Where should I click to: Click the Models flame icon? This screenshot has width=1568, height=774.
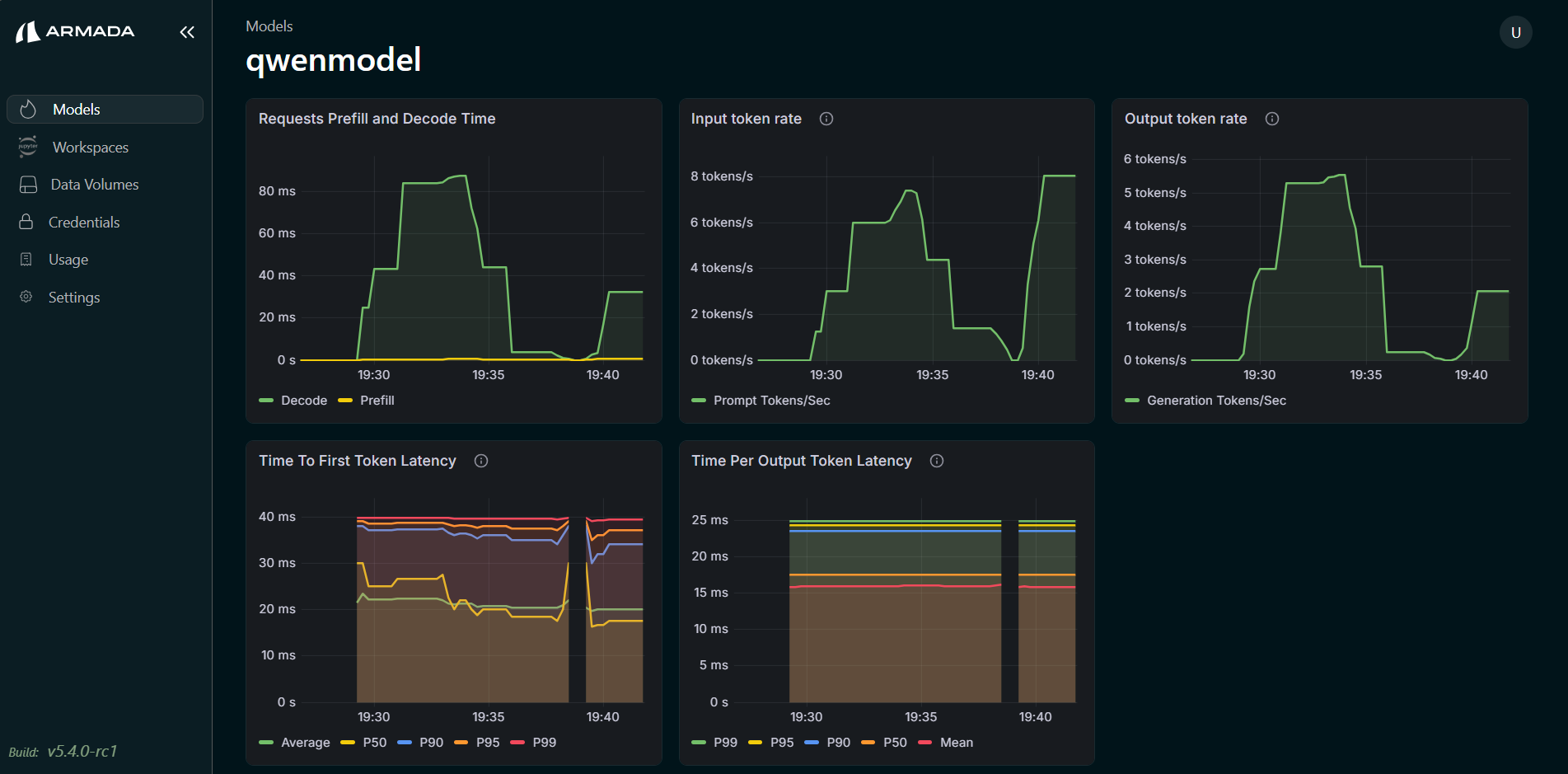pyautogui.click(x=28, y=109)
